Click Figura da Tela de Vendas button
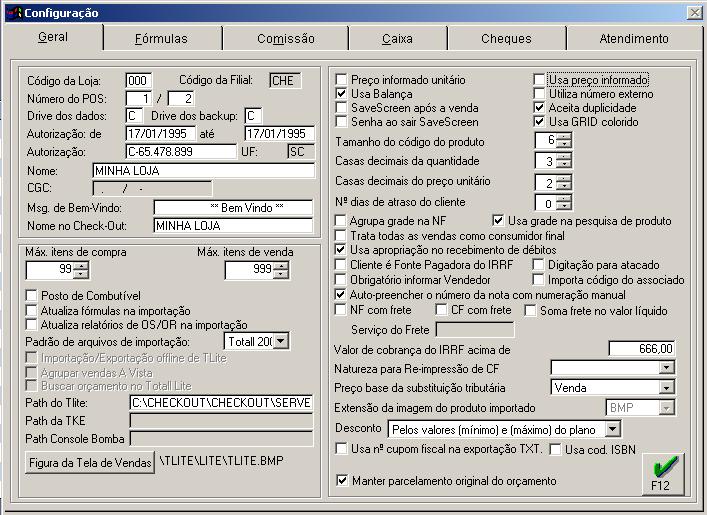This screenshot has width=707, height=515. coord(90,462)
